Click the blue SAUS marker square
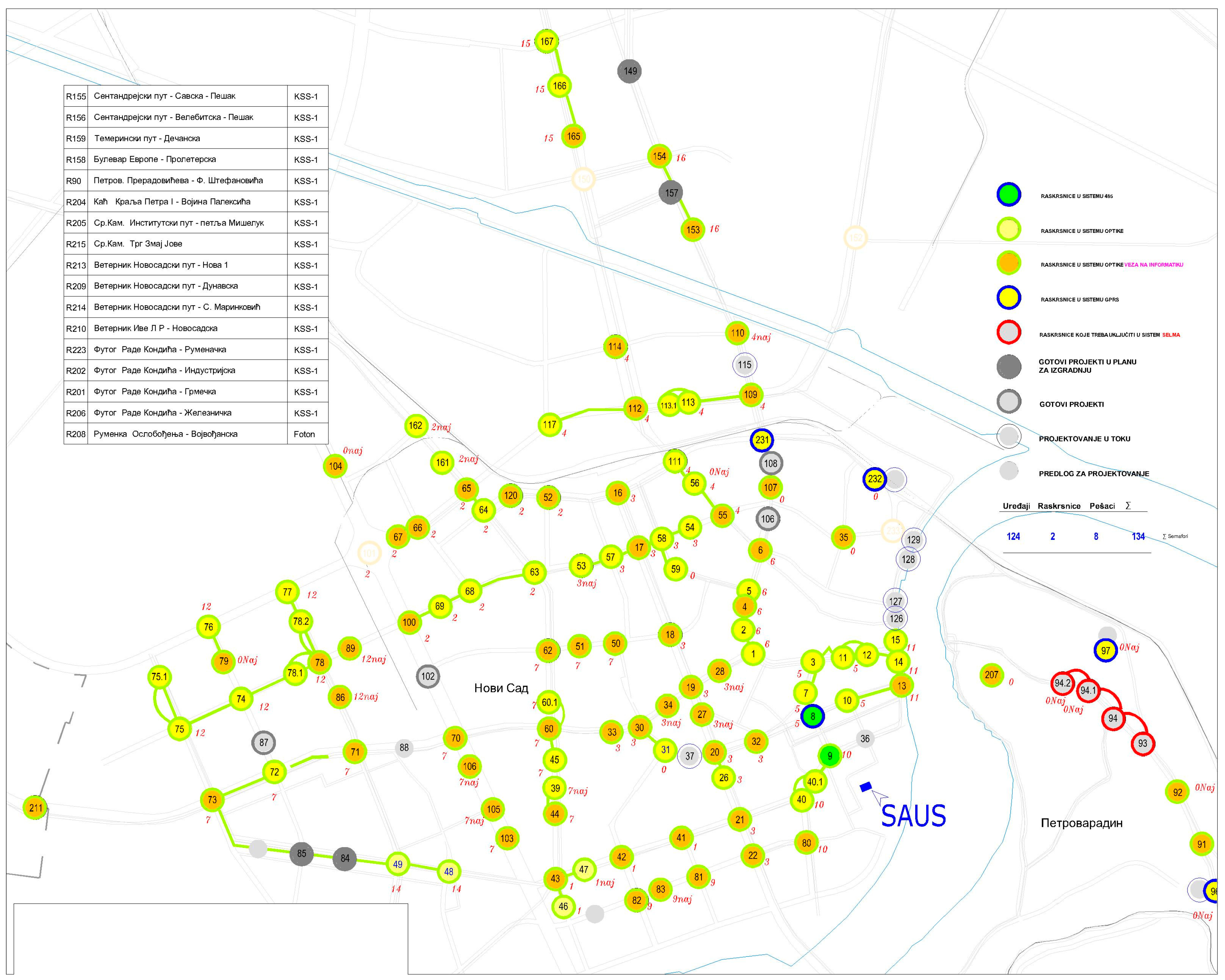The height and width of the screenshot is (980, 1225). [865, 787]
